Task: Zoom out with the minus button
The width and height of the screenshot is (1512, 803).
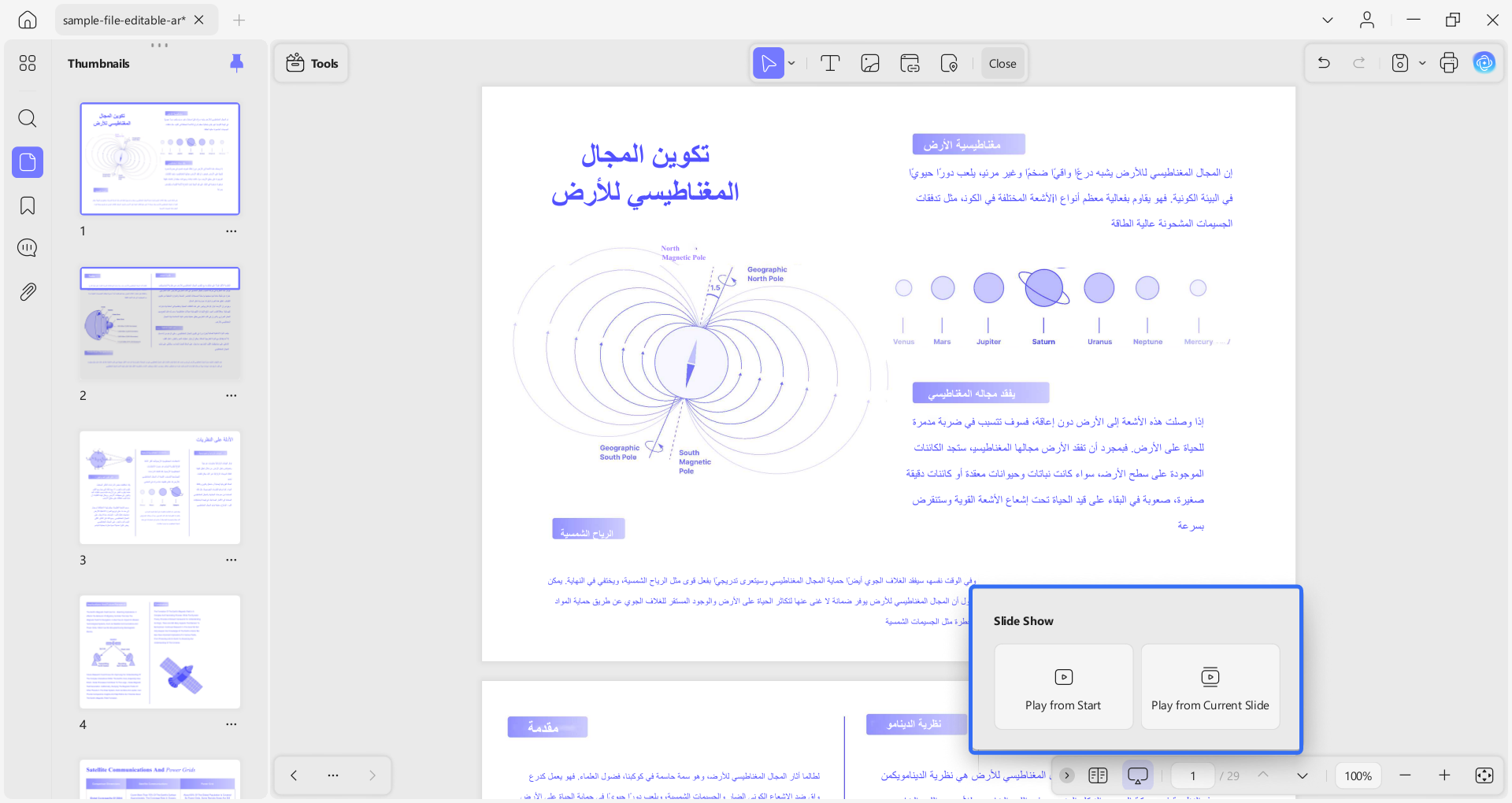Action: [1405, 775]
